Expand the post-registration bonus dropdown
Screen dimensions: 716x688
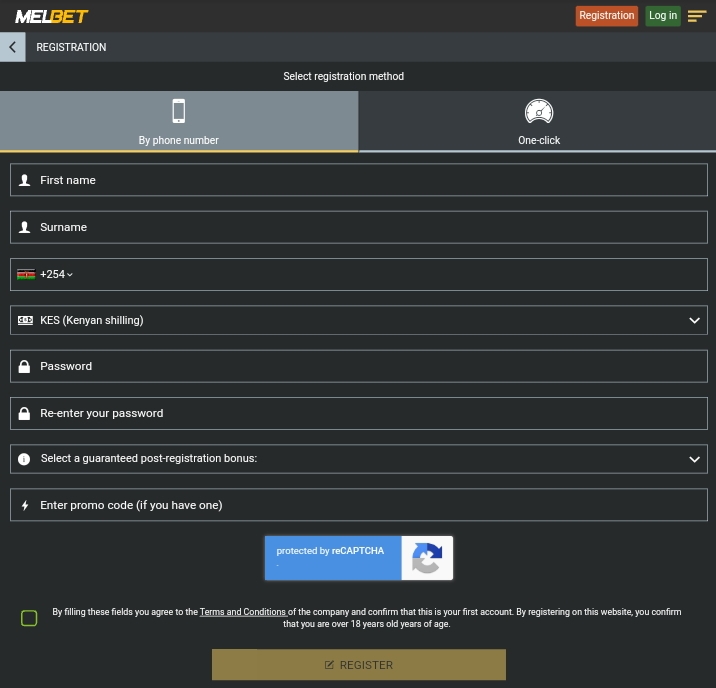(359, 459)
